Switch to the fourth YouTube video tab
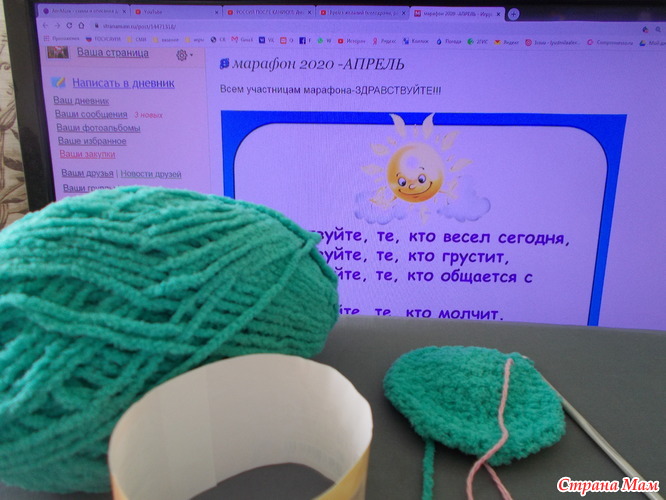666x500 pixels. point(363,13)
